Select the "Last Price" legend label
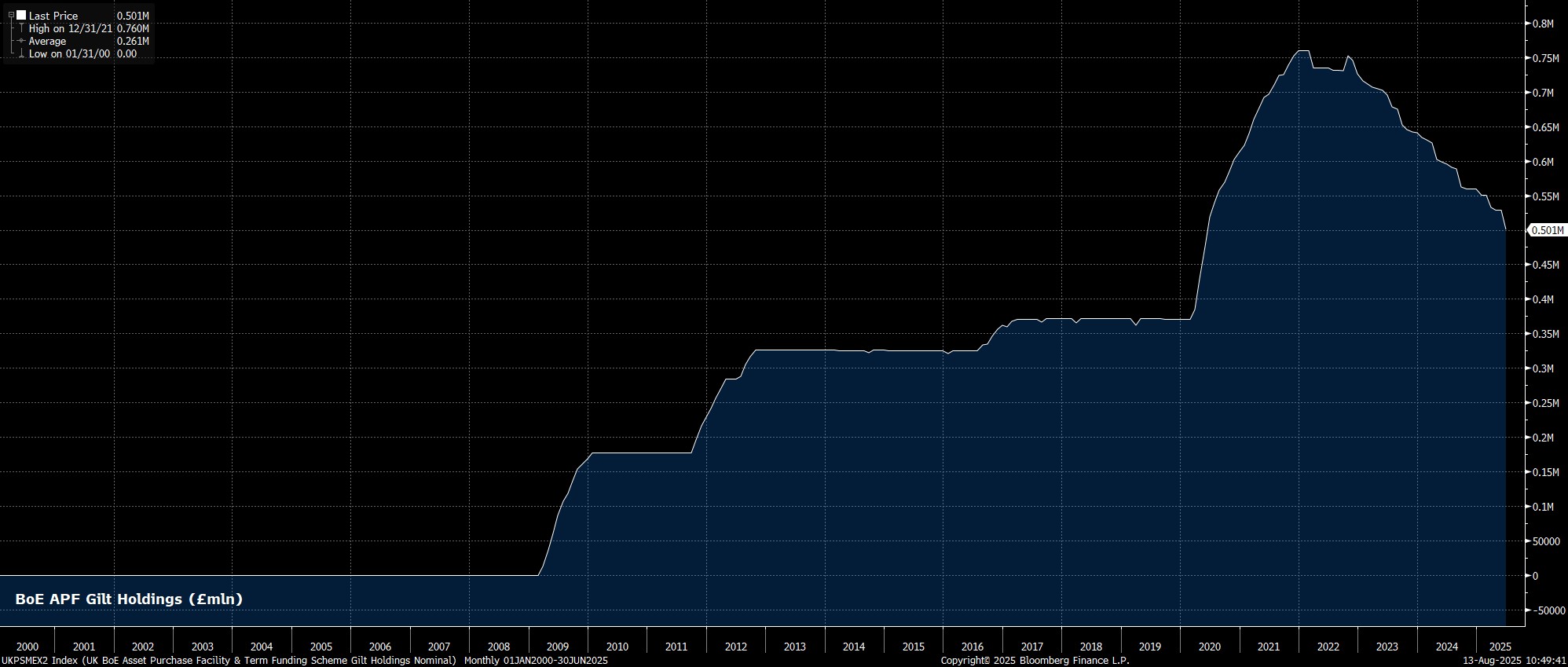 click(53, 16)
